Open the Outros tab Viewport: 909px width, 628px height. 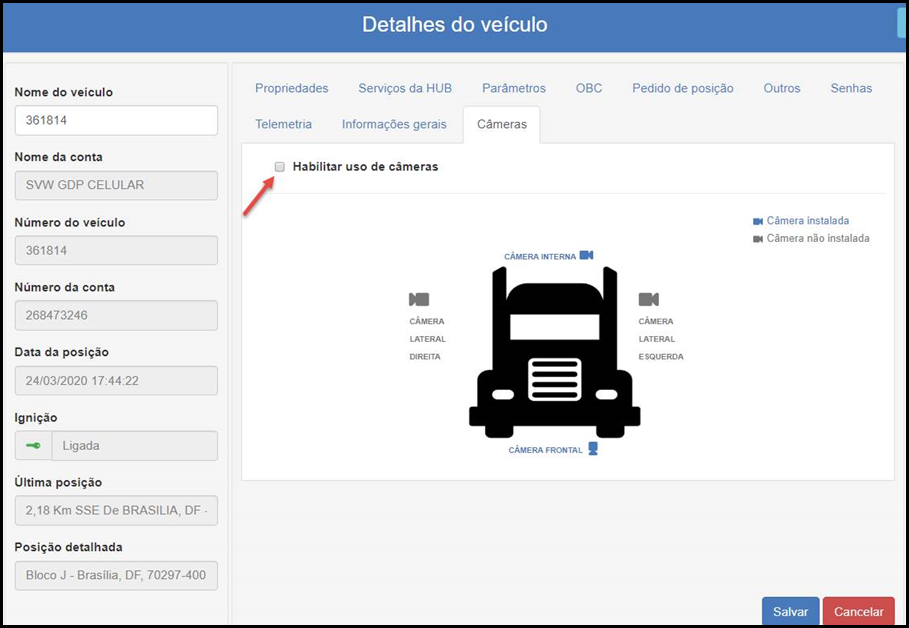(781, 88)
